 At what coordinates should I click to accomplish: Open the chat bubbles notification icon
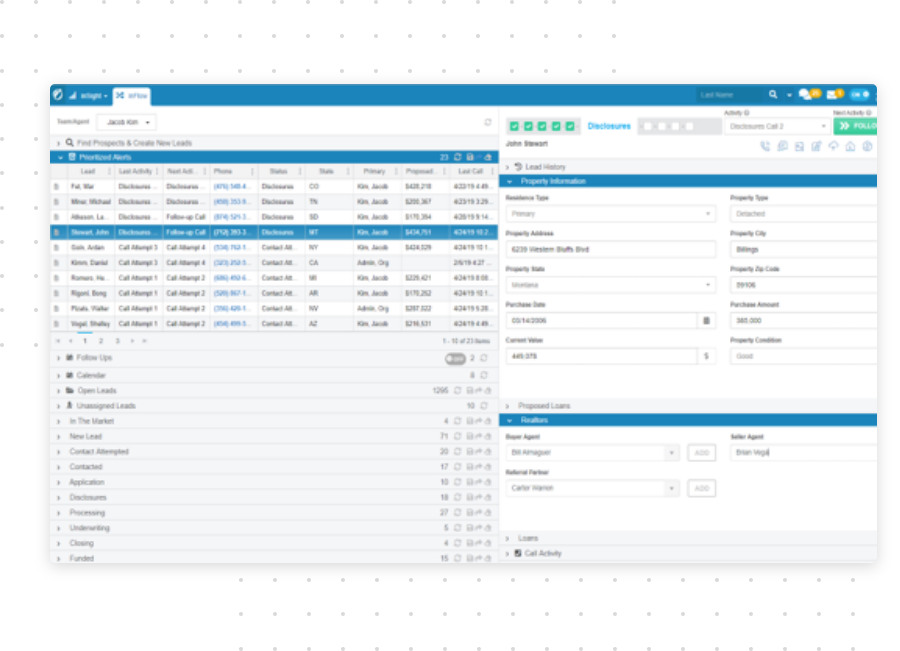[805, 95]
